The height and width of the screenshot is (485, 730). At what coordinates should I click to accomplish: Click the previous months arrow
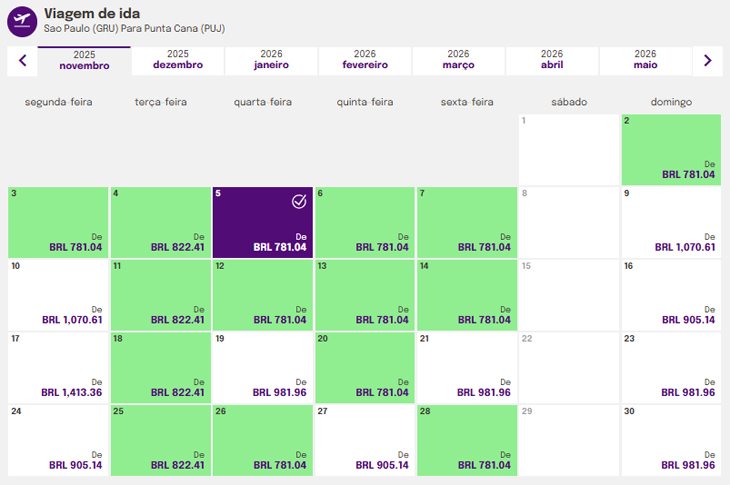coord(22,60)
